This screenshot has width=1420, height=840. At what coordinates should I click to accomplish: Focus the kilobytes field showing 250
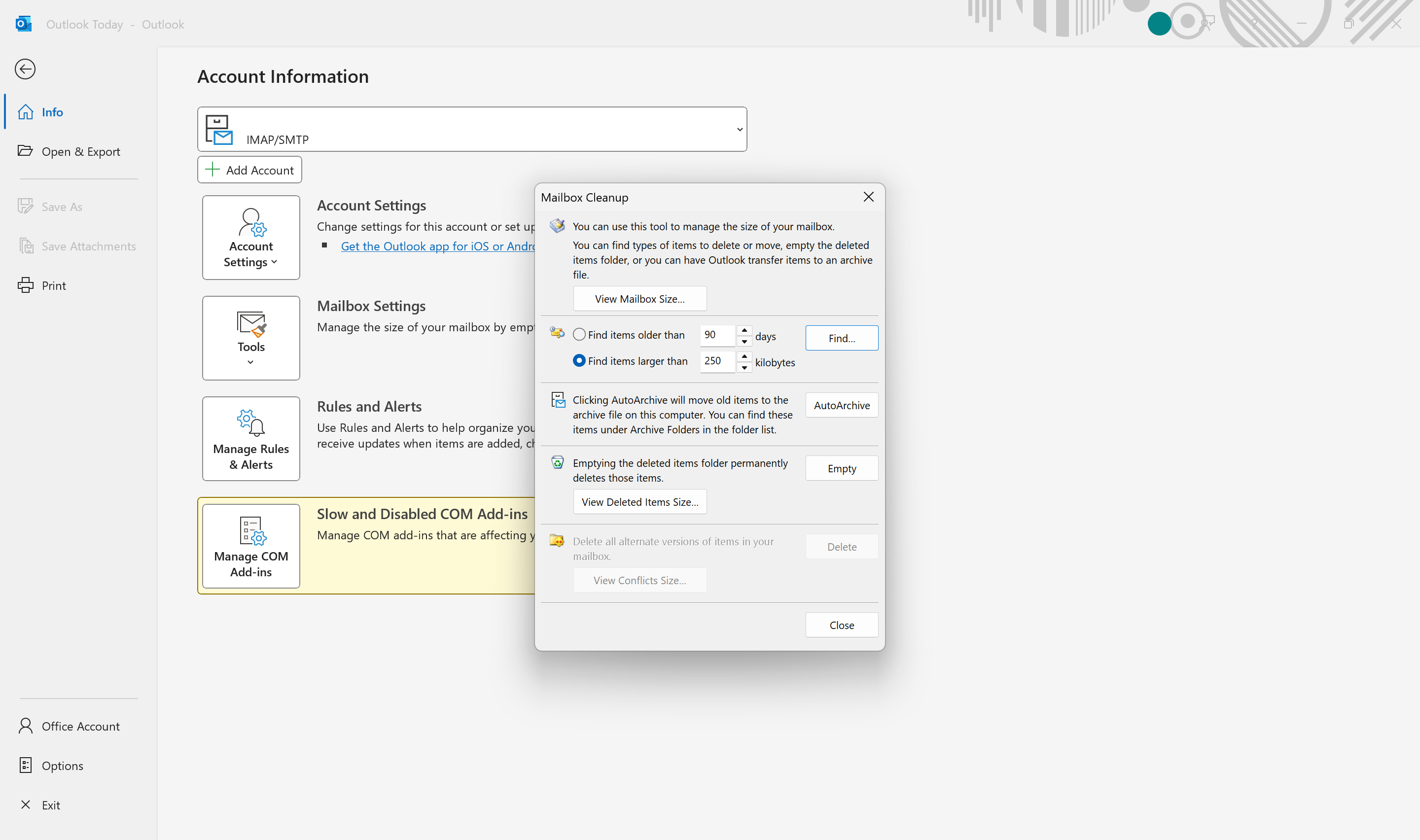[x=717, y=361]
